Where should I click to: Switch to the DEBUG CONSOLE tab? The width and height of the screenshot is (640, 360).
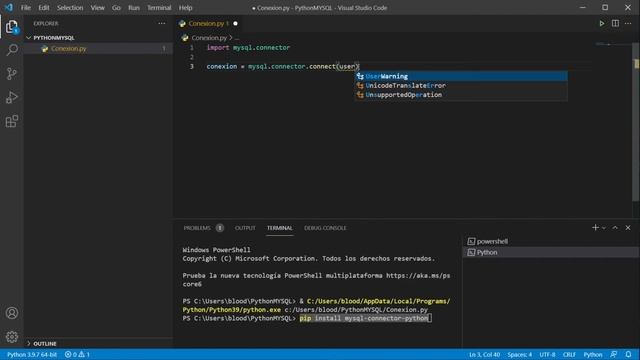[x=325, y=228]
